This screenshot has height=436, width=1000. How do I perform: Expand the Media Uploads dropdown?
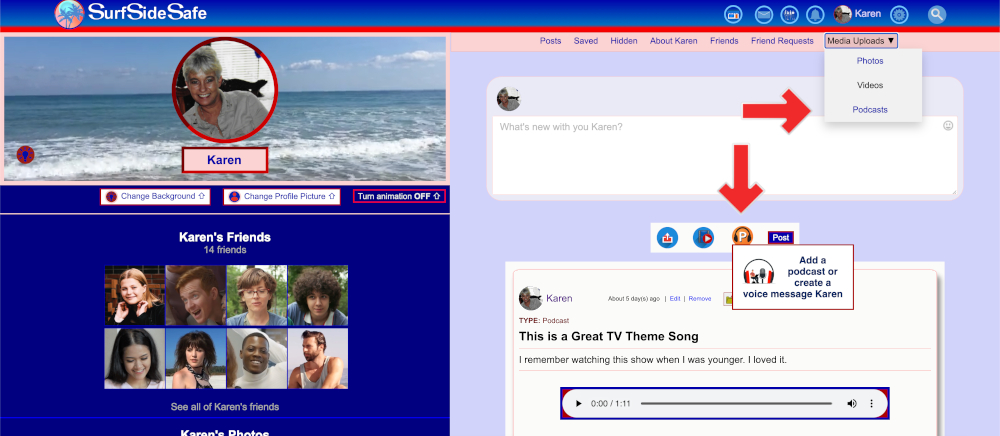861,41
